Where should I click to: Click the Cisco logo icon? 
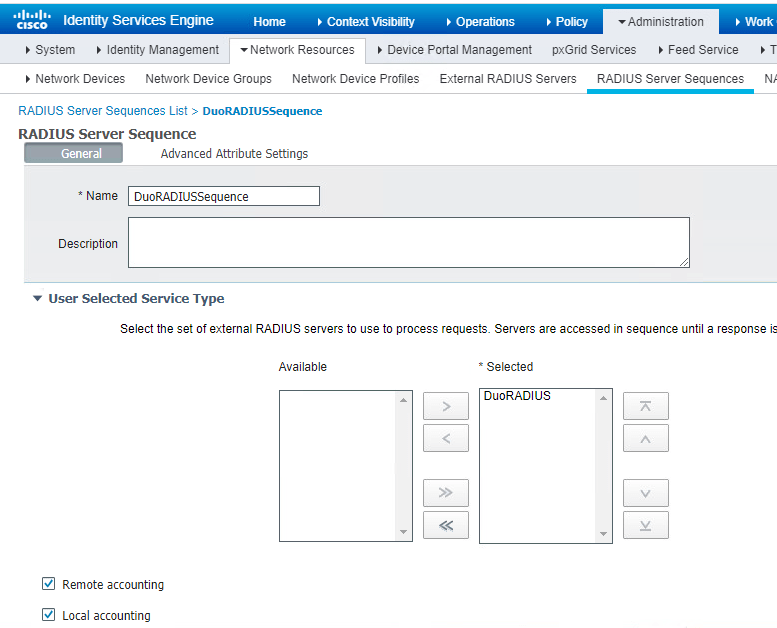(31, 20)
